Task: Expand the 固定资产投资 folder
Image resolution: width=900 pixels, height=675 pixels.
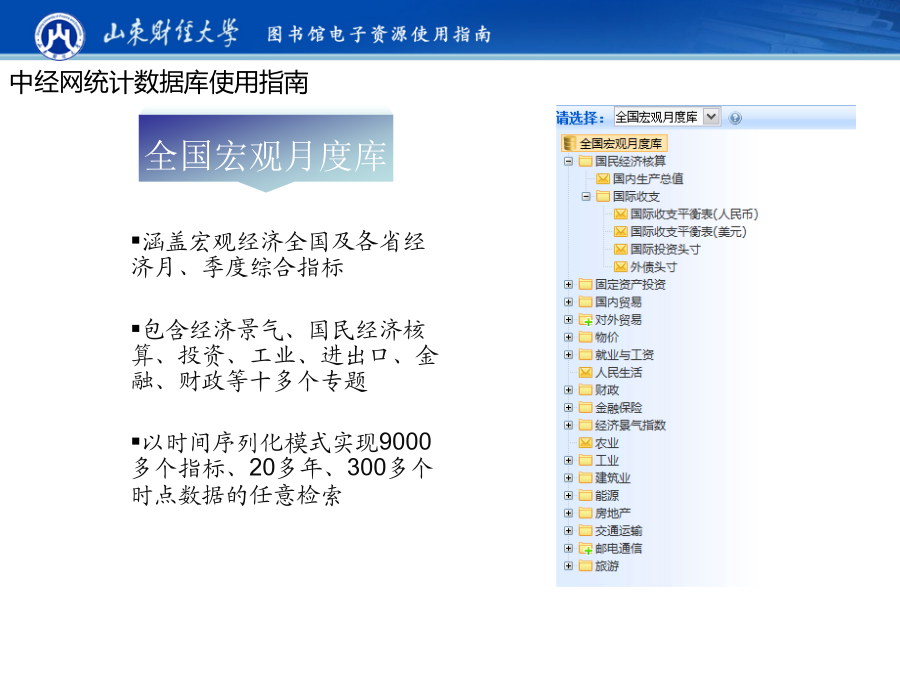Action: point(568,284)
